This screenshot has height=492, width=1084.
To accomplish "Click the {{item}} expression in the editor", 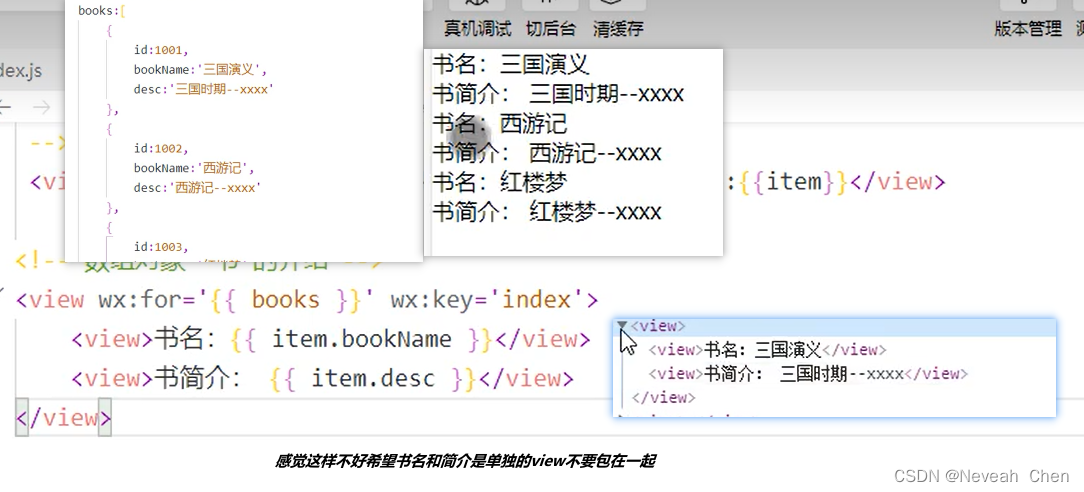I will 794,182.
